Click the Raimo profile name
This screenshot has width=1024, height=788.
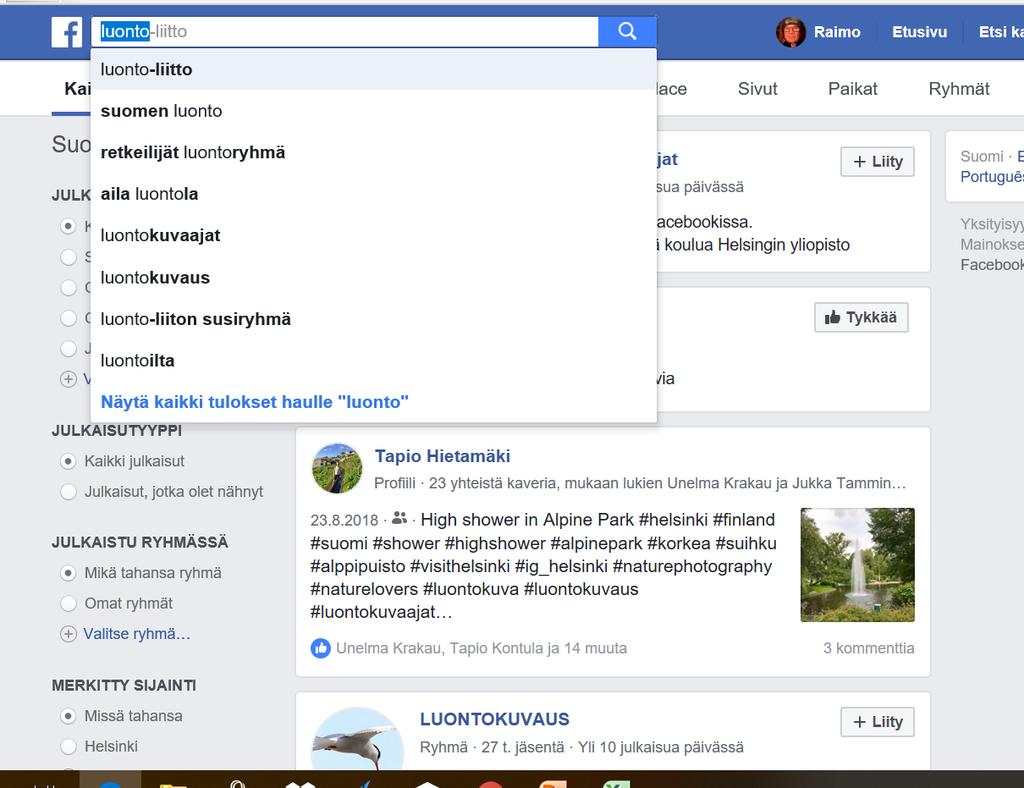coord(837,32)
